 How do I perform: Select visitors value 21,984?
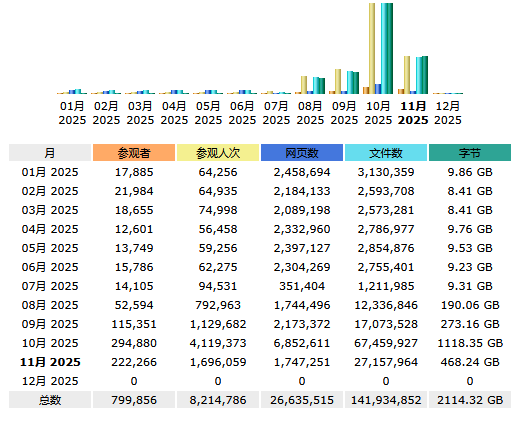point(134,191)
